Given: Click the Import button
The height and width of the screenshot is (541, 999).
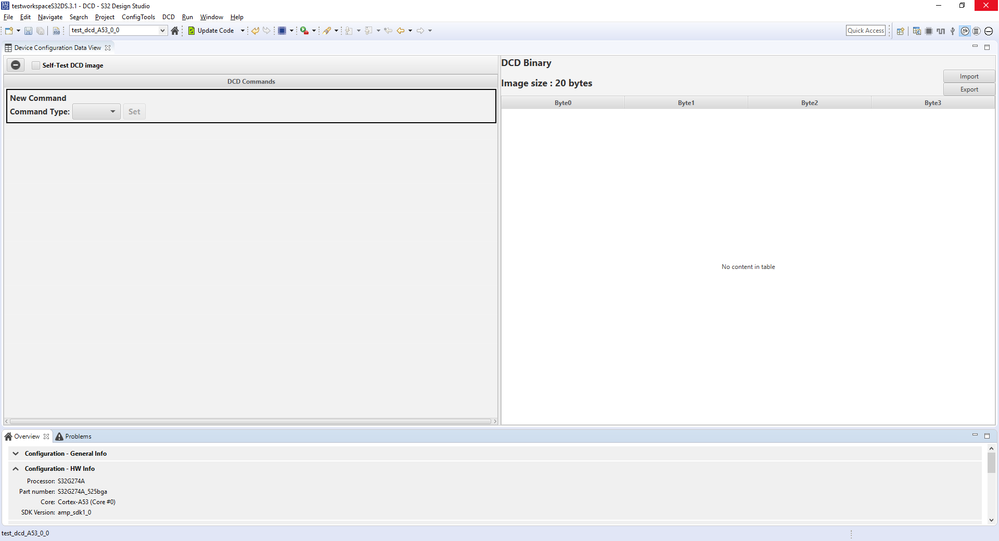Looking at the screenshot, I should 969,76.
